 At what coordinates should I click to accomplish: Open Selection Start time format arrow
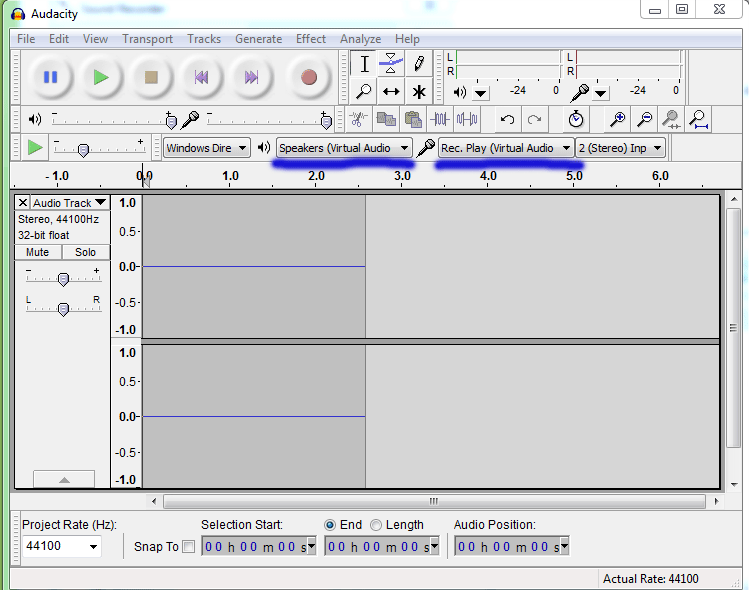click(311, 546)
